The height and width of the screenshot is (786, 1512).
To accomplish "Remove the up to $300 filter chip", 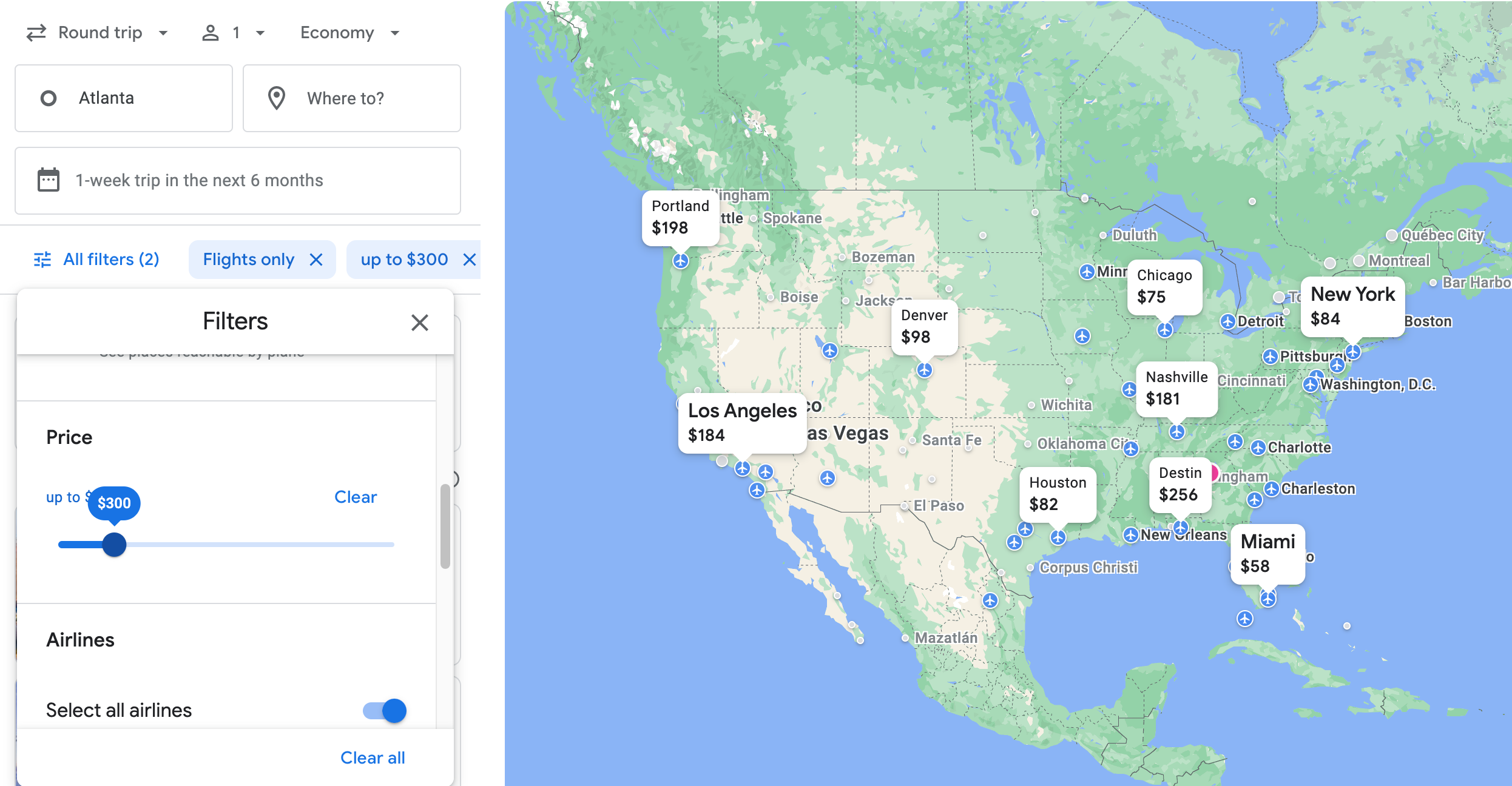I will tap(469, 260).
